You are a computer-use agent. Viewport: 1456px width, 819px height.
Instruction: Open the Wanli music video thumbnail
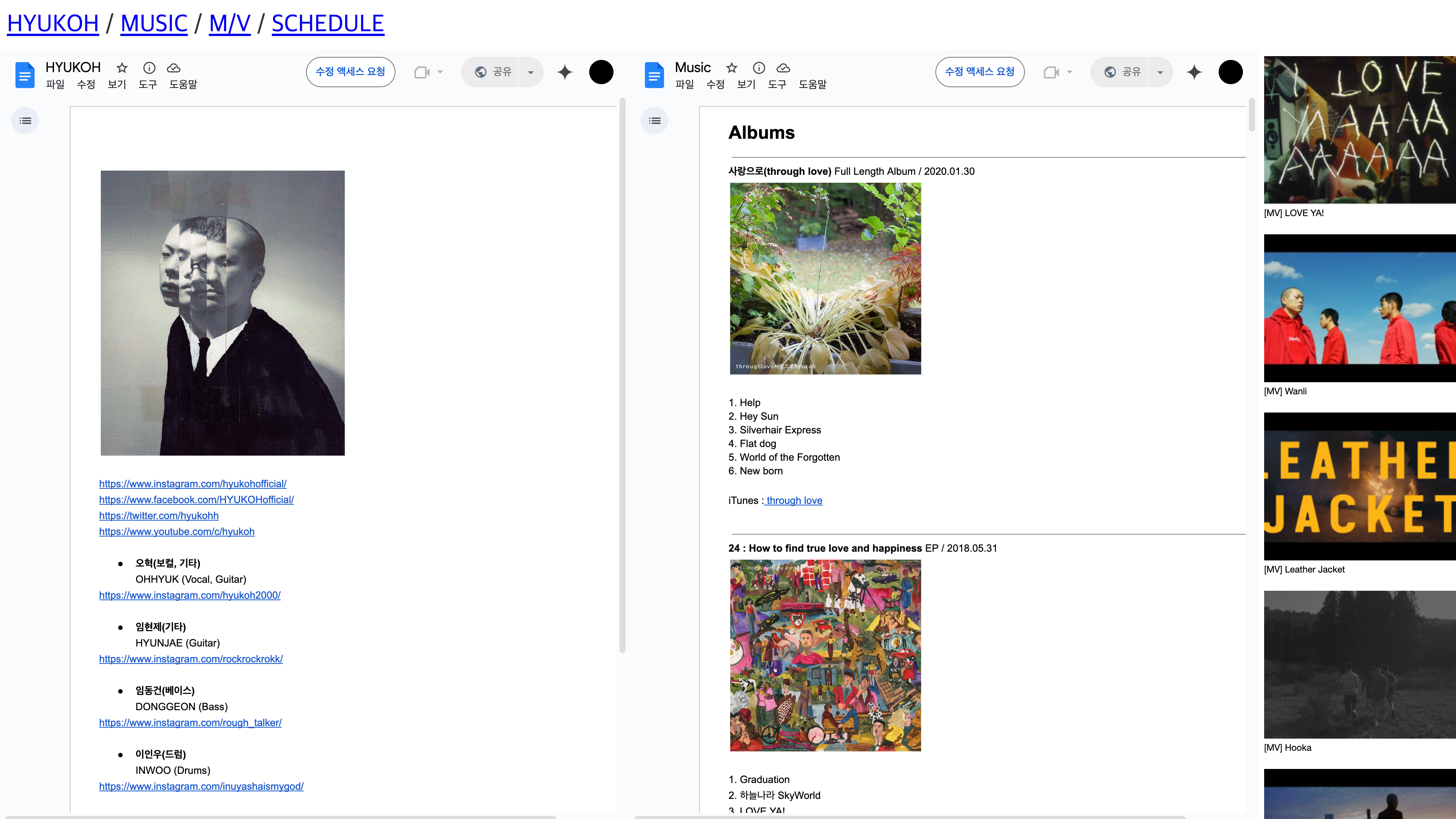pyautogui.click(x=1360, y=308)
